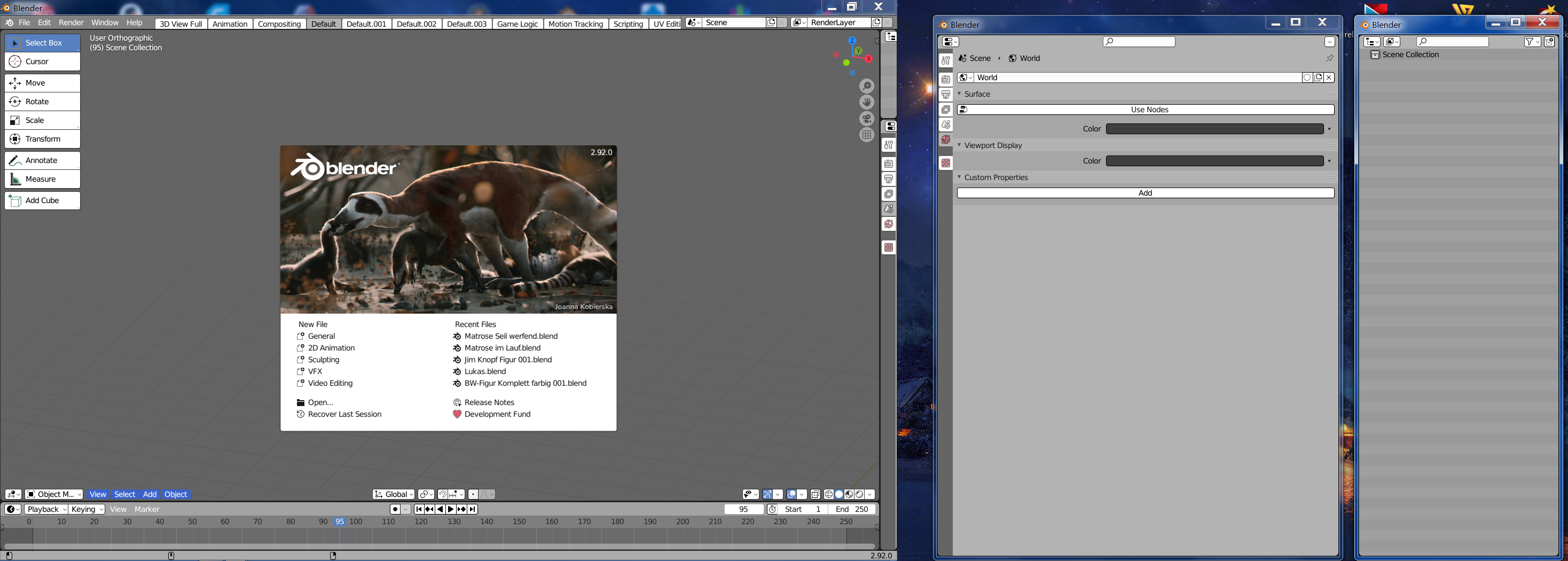
Task: Toggle the use preview range clock icon
Action: pos(772,509)
